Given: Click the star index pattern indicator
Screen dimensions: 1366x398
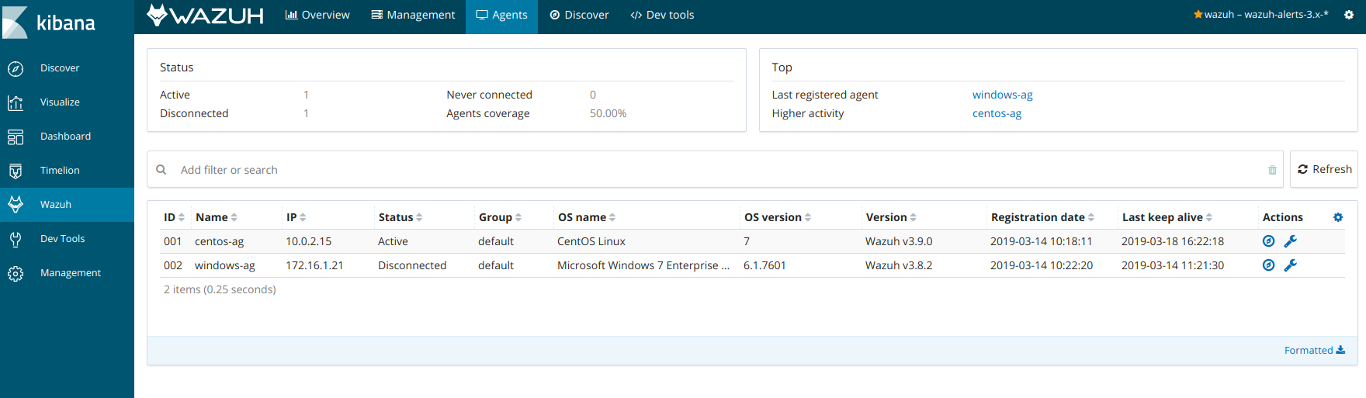Looking at the screenshot, I should [x=1199, y=15].
